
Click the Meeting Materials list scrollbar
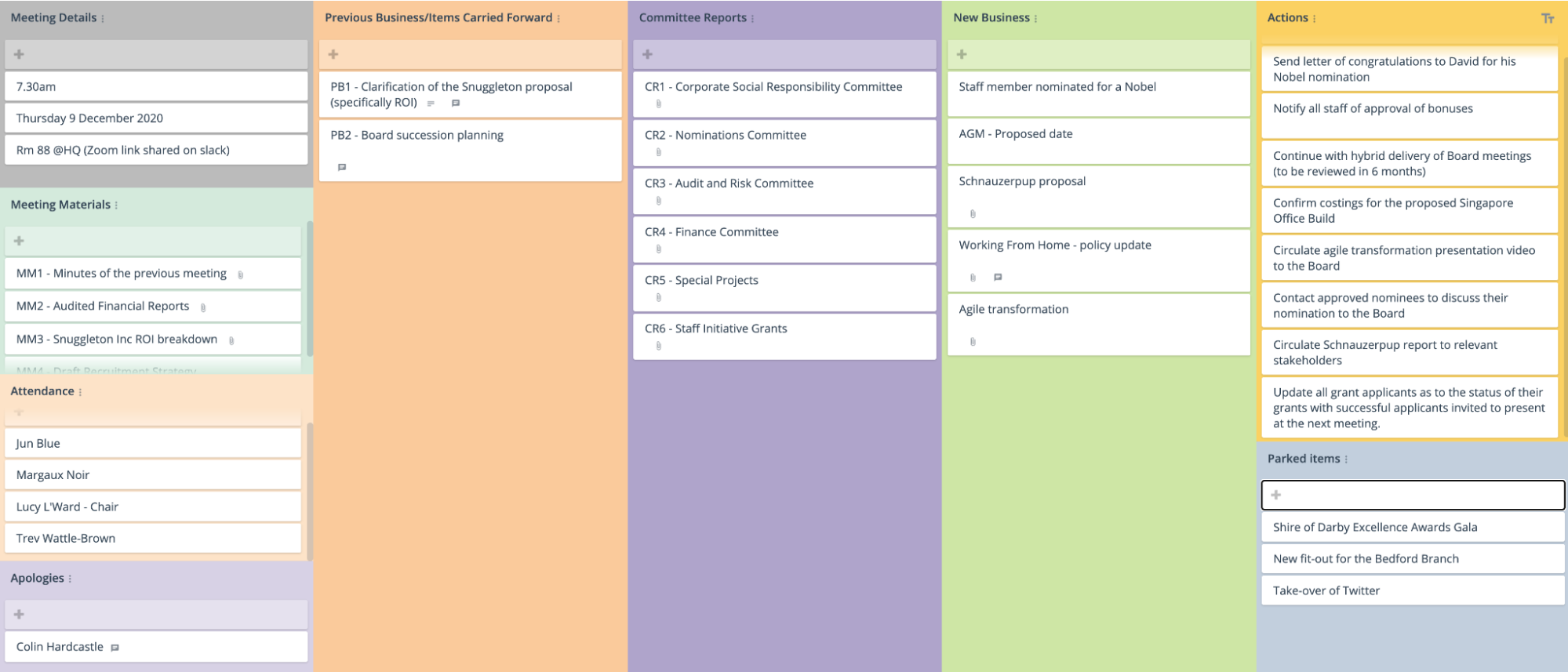pos(309,290)
